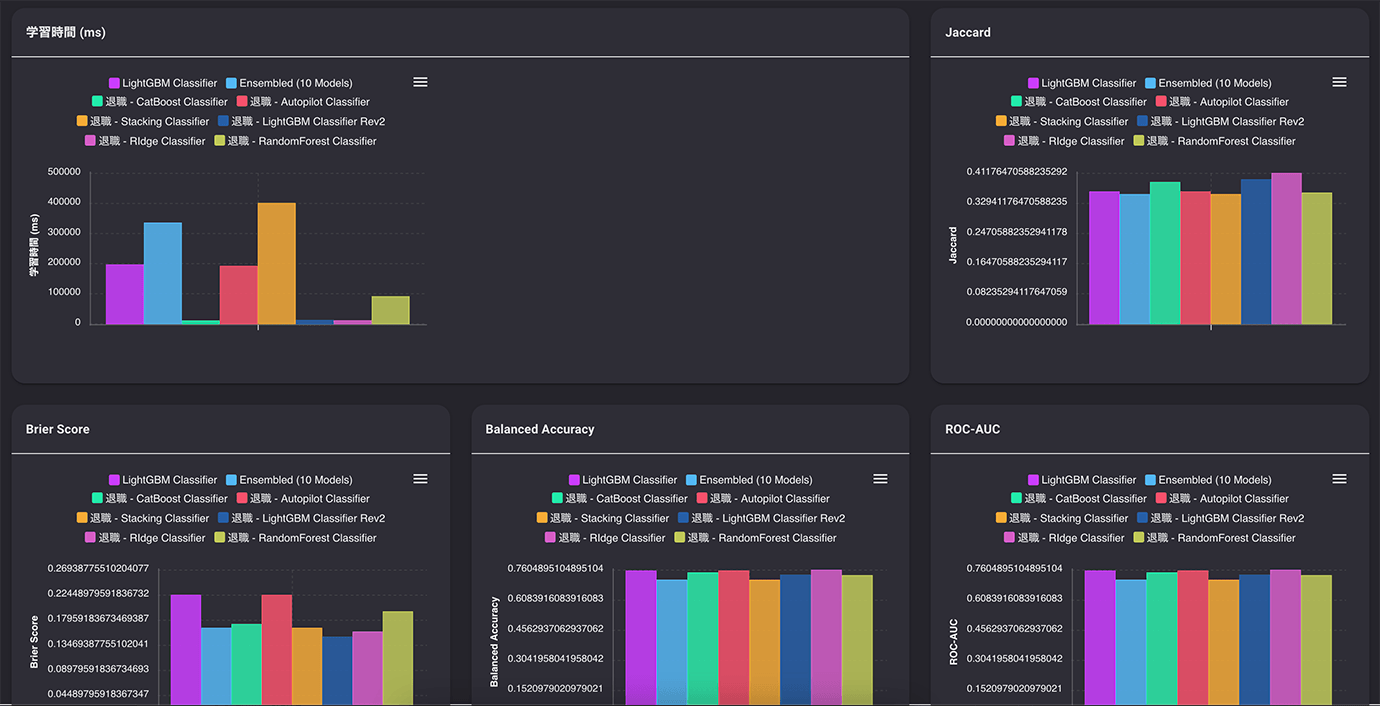Toggle RandomForest Classifier in ROC-AUC legend
The height and width of the screenshot is (706, 1380).
(1215, 538)
